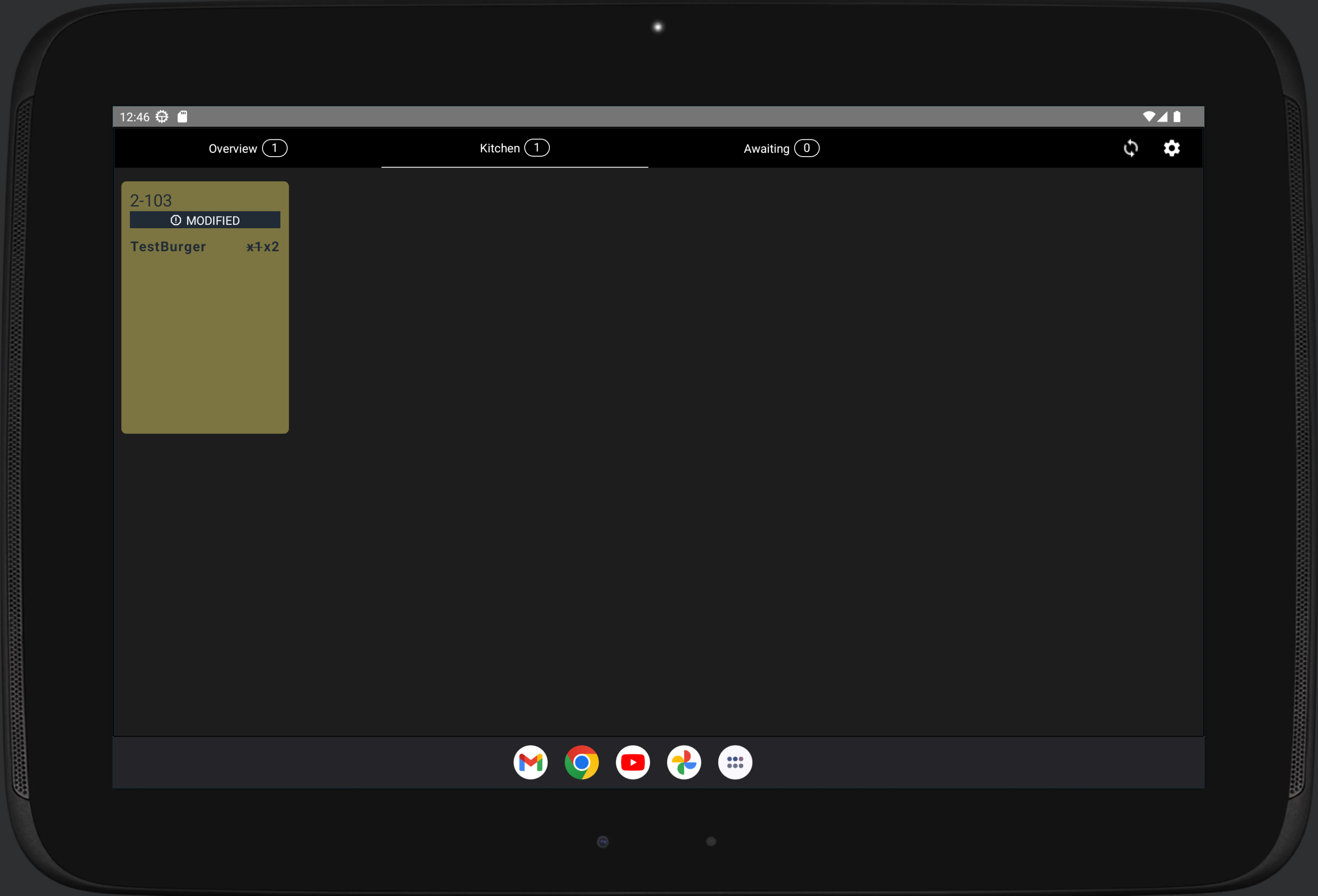Tap the SD card status icon
1318x896 pixels.
point(182,117)
